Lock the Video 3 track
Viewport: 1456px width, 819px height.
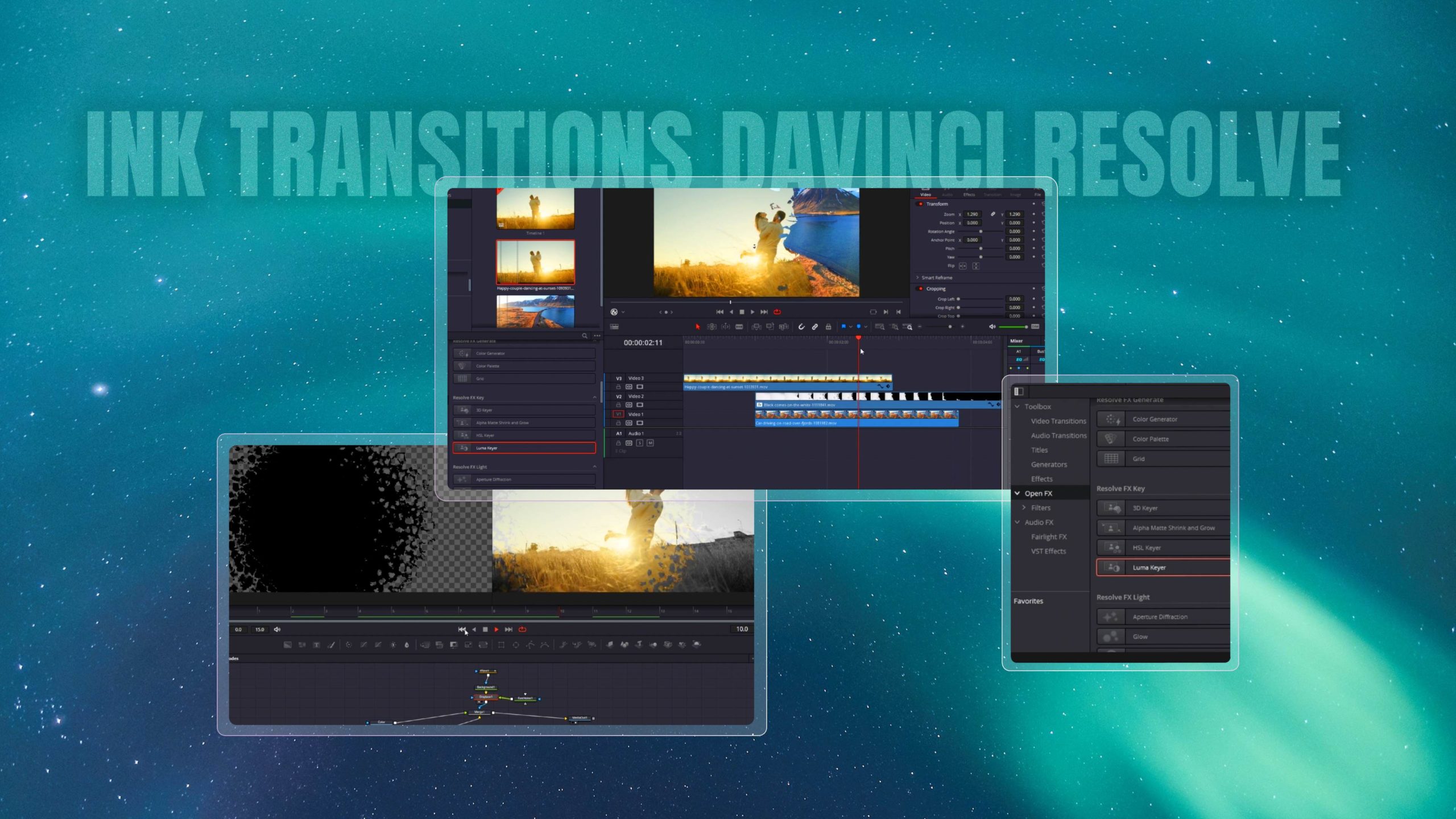[618, 387]
